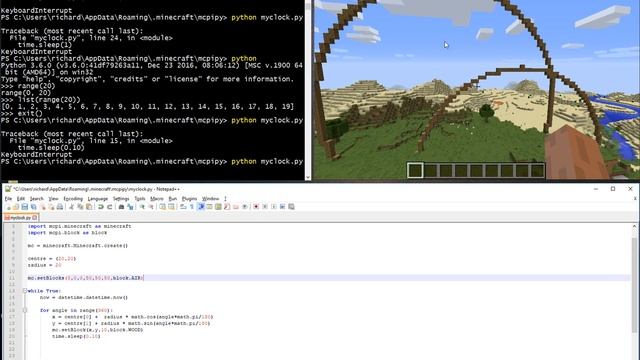Image resolution: width=640 pixels, height=360 pixels.
Task: Click the Close All toolbar icon
Action: click(51, 207)
